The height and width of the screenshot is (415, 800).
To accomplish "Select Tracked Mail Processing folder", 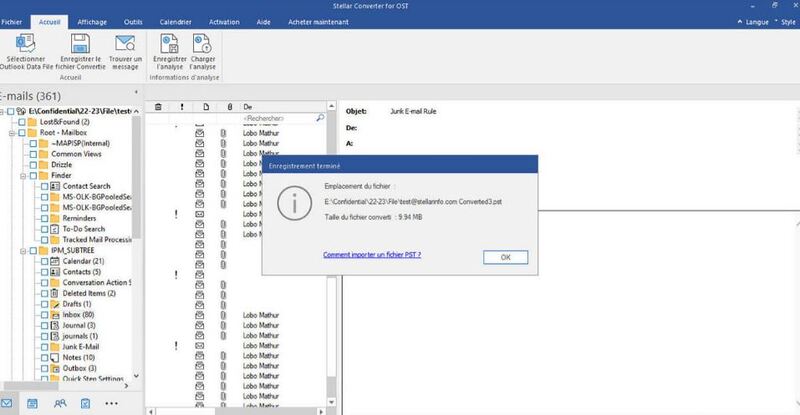I will click(97, 239).
